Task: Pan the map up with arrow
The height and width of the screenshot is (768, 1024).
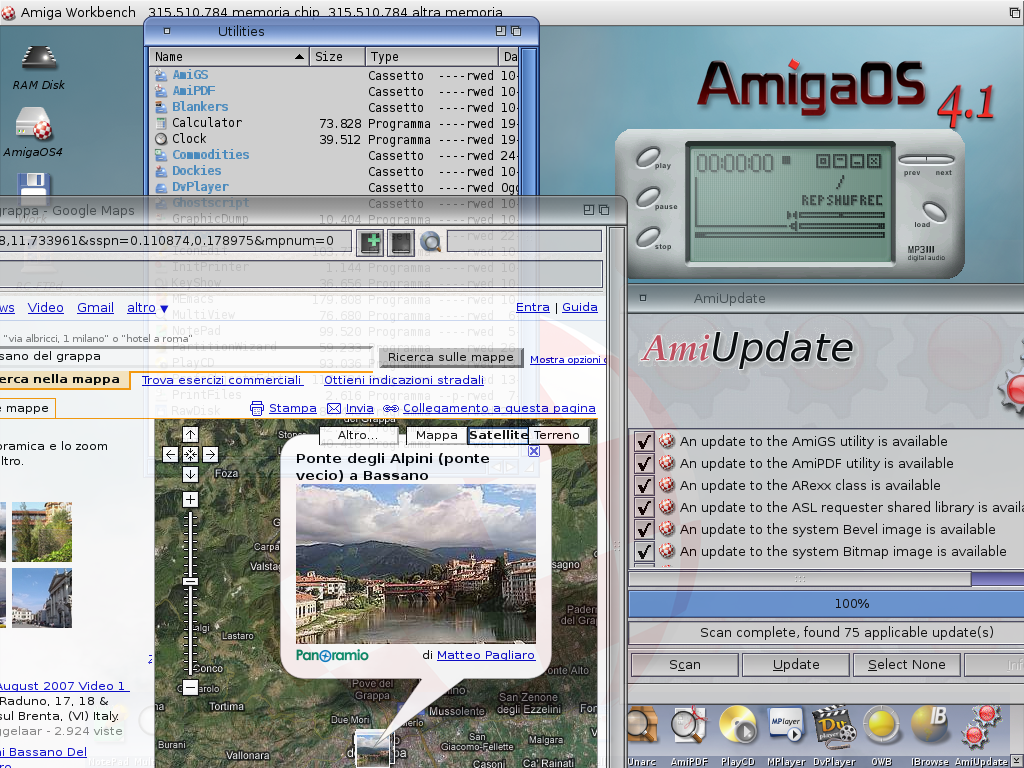Action: [190, 434]
